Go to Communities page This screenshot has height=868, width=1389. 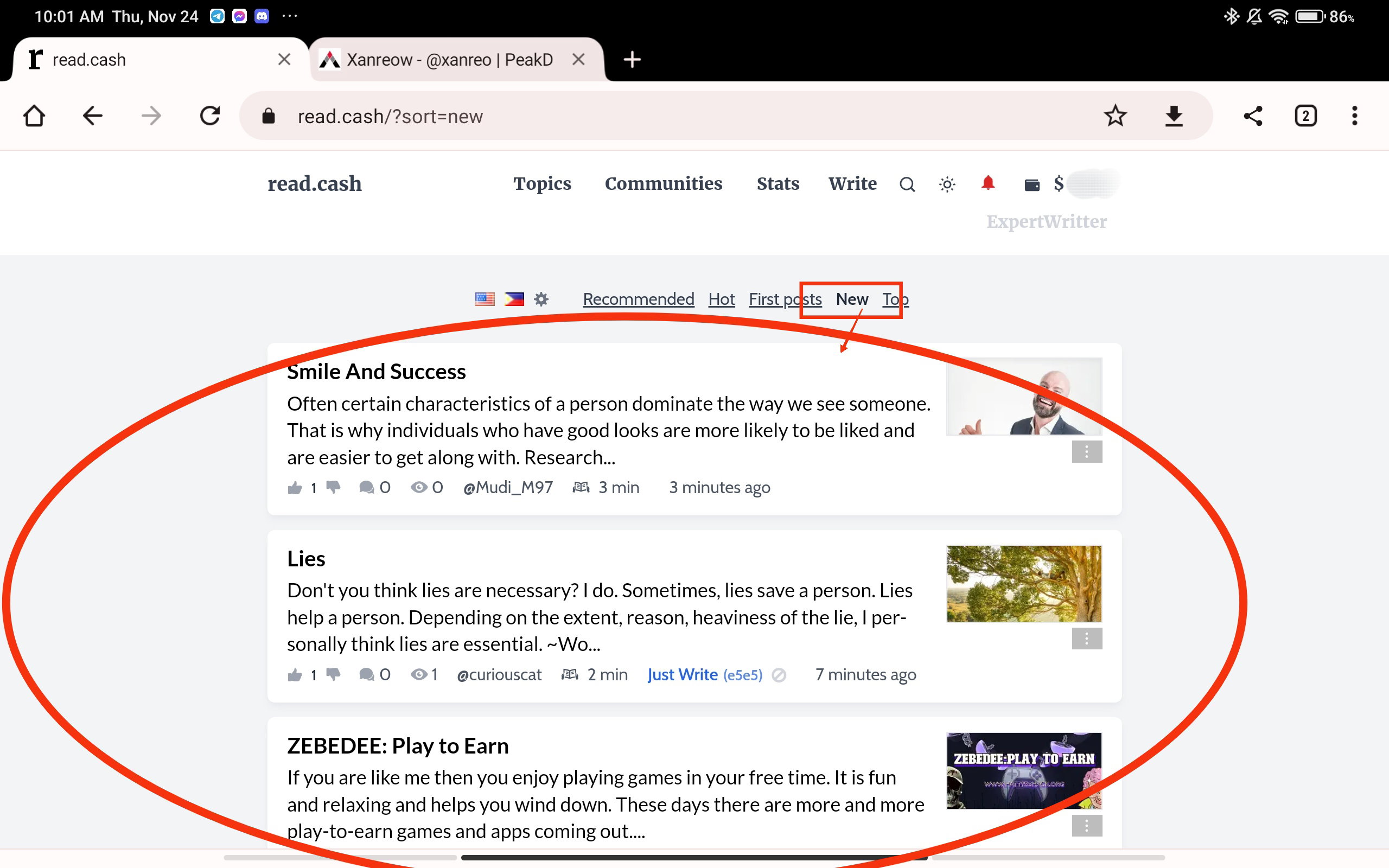click(x=664, y=184)
